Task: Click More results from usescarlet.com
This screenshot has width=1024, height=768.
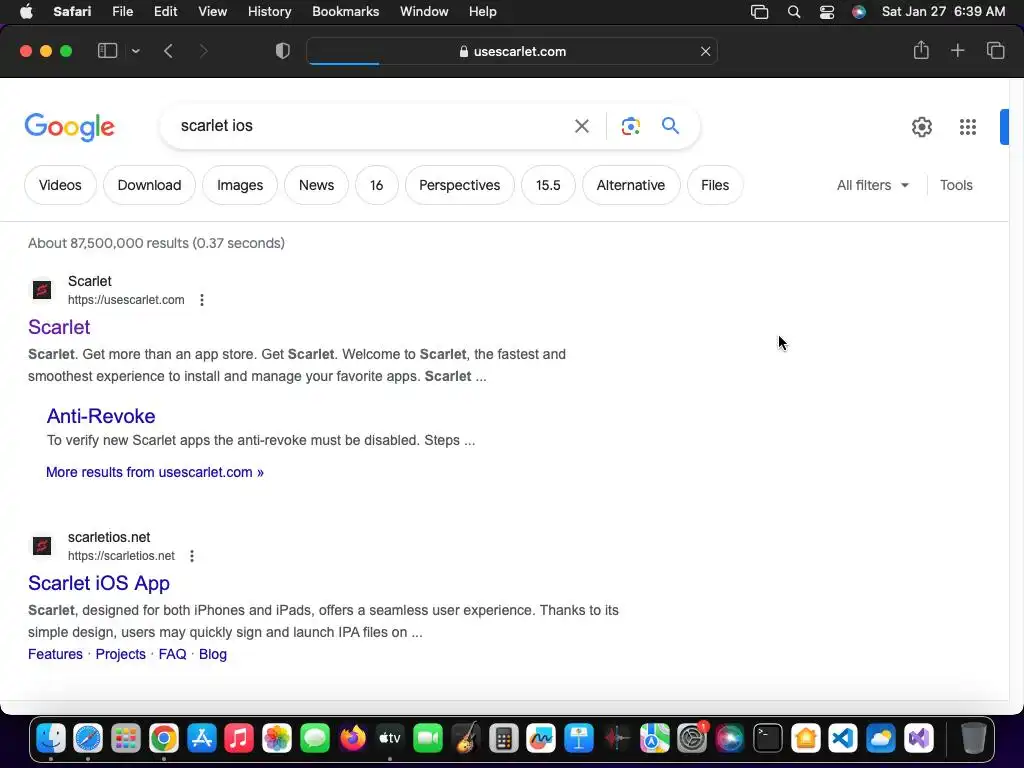Action: coord(155,472)
